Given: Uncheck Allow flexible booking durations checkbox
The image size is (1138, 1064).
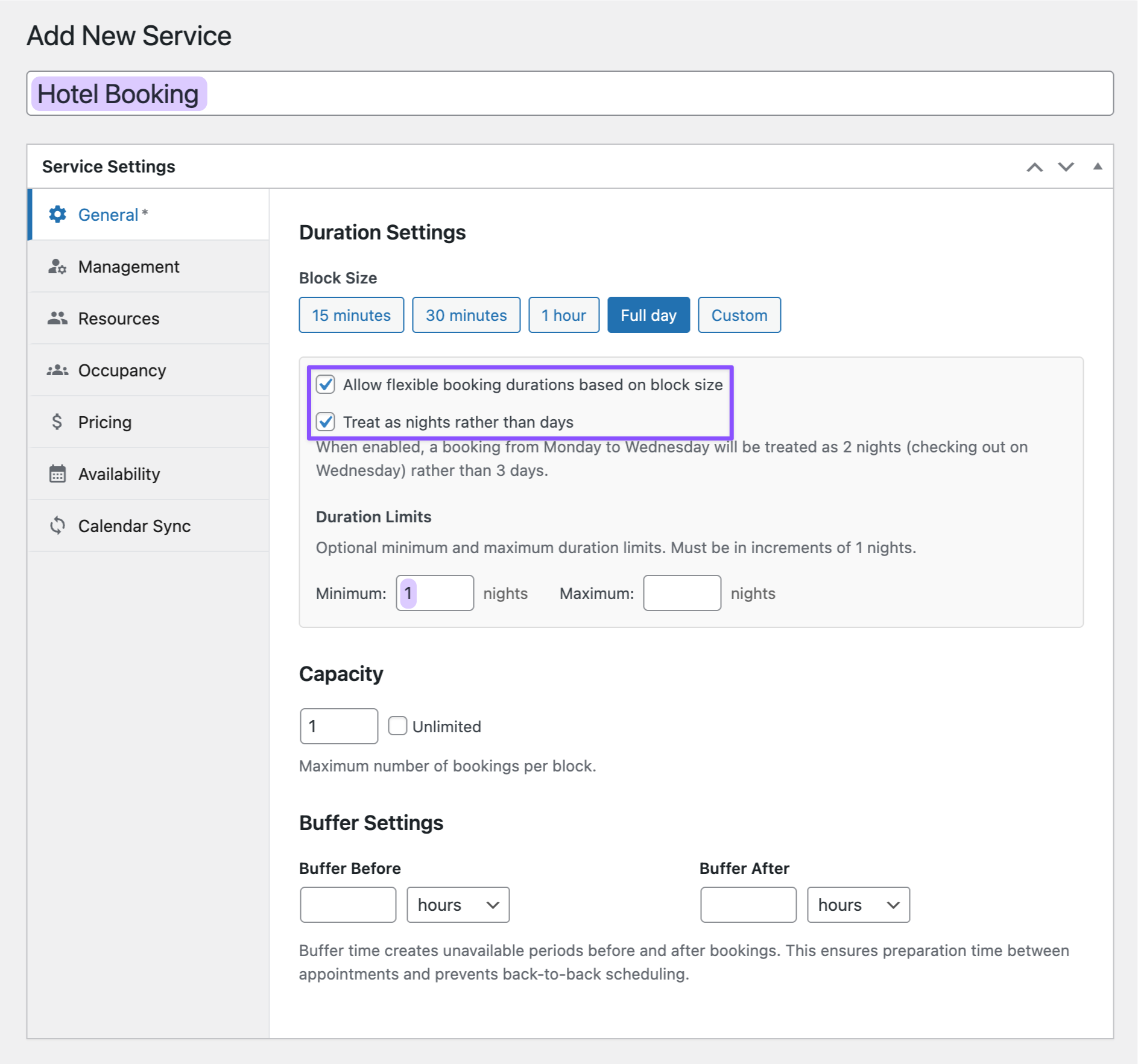Looking at the screenshot, I should point(326,385).
